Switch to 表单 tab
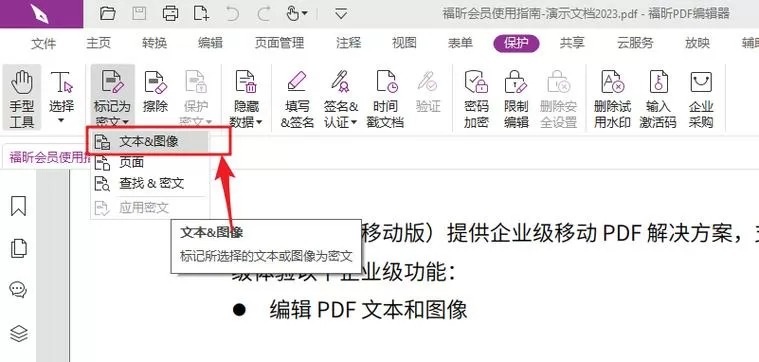 (x=460, y=43)
